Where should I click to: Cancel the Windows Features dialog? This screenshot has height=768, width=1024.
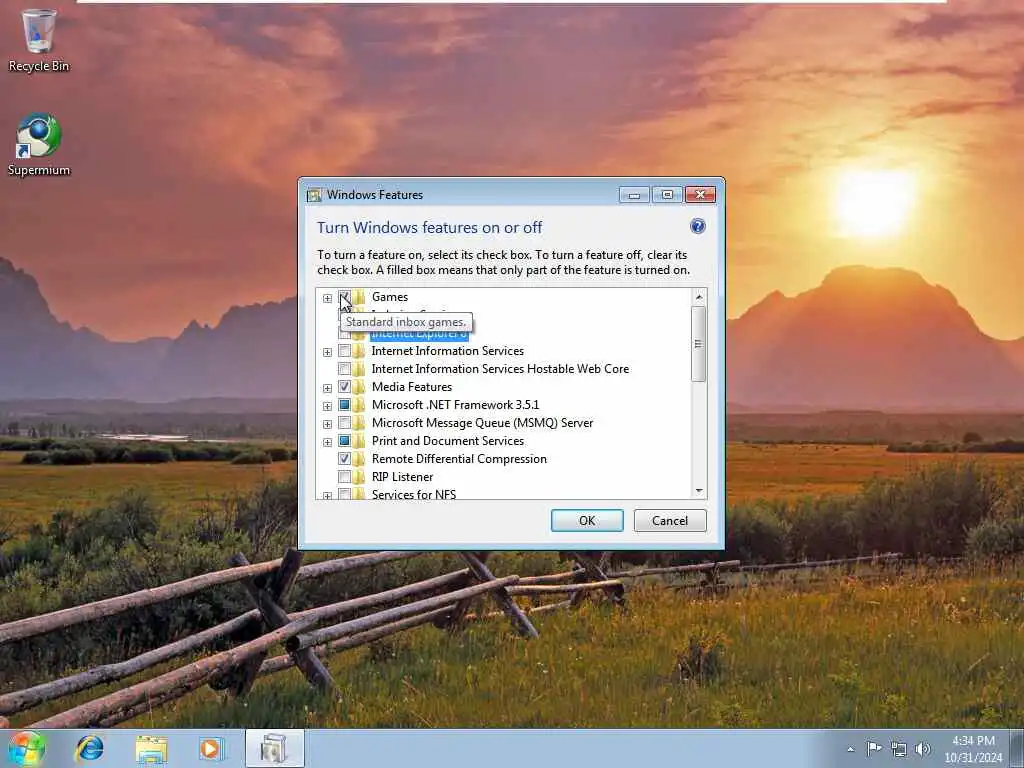coord(670,520)
